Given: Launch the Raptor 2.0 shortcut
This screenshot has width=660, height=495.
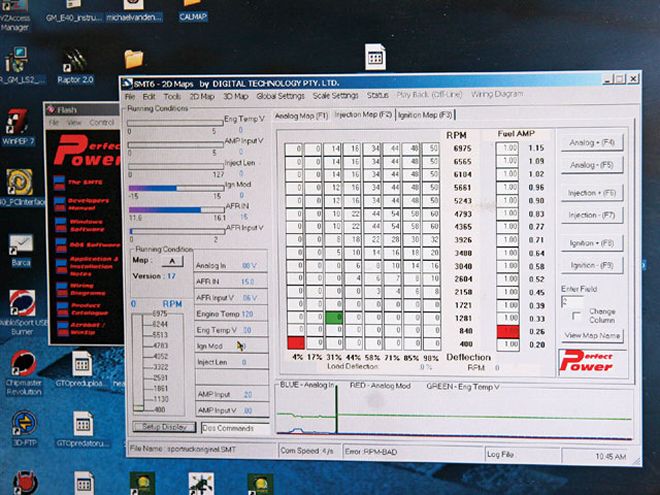Looking at the screenshot, I should pyautogui.click(x=75, y=67).
